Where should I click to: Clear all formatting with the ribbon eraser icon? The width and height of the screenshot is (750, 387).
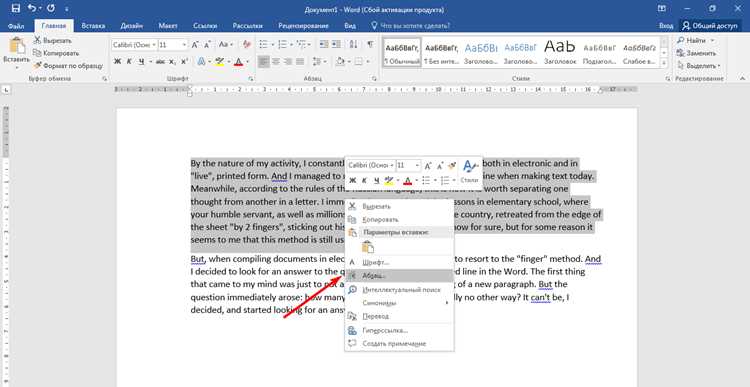tap(247, 44)
